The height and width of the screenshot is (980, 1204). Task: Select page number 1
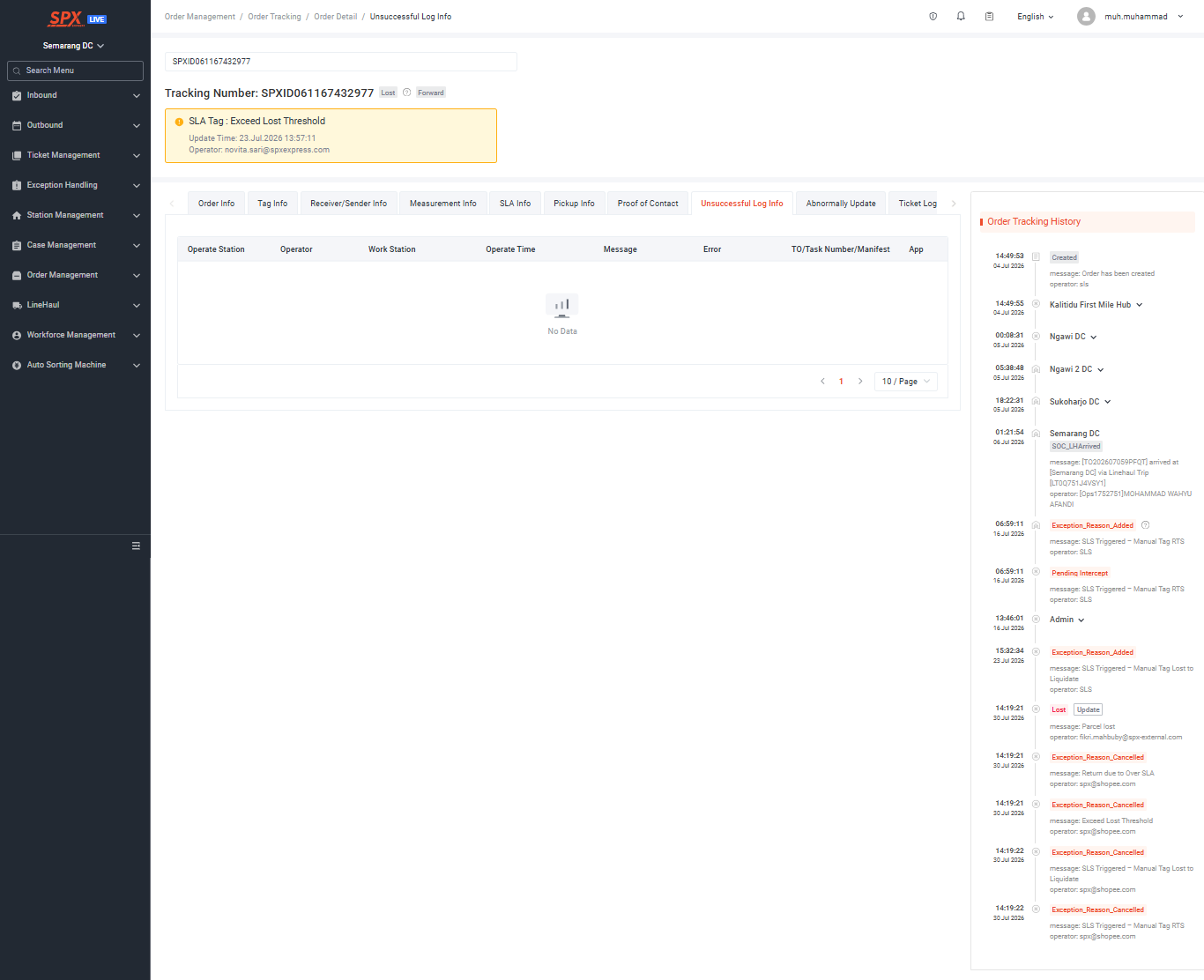pyautogui.click(x=841, y=382)
